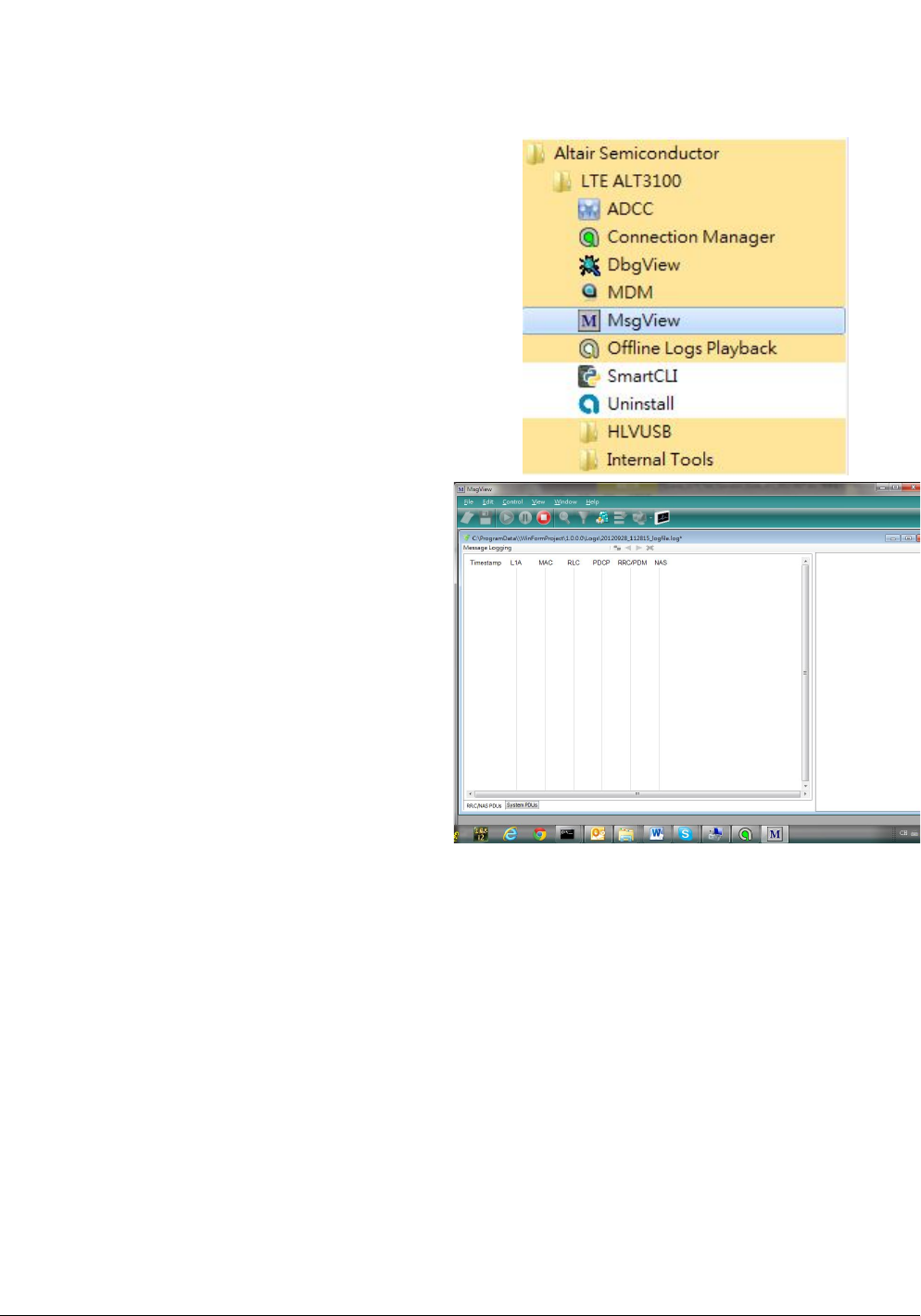This screenshot has height=1316, width=921.
Task: Open Internet Explorer from the taskbar
Action: tap(511, 834)
